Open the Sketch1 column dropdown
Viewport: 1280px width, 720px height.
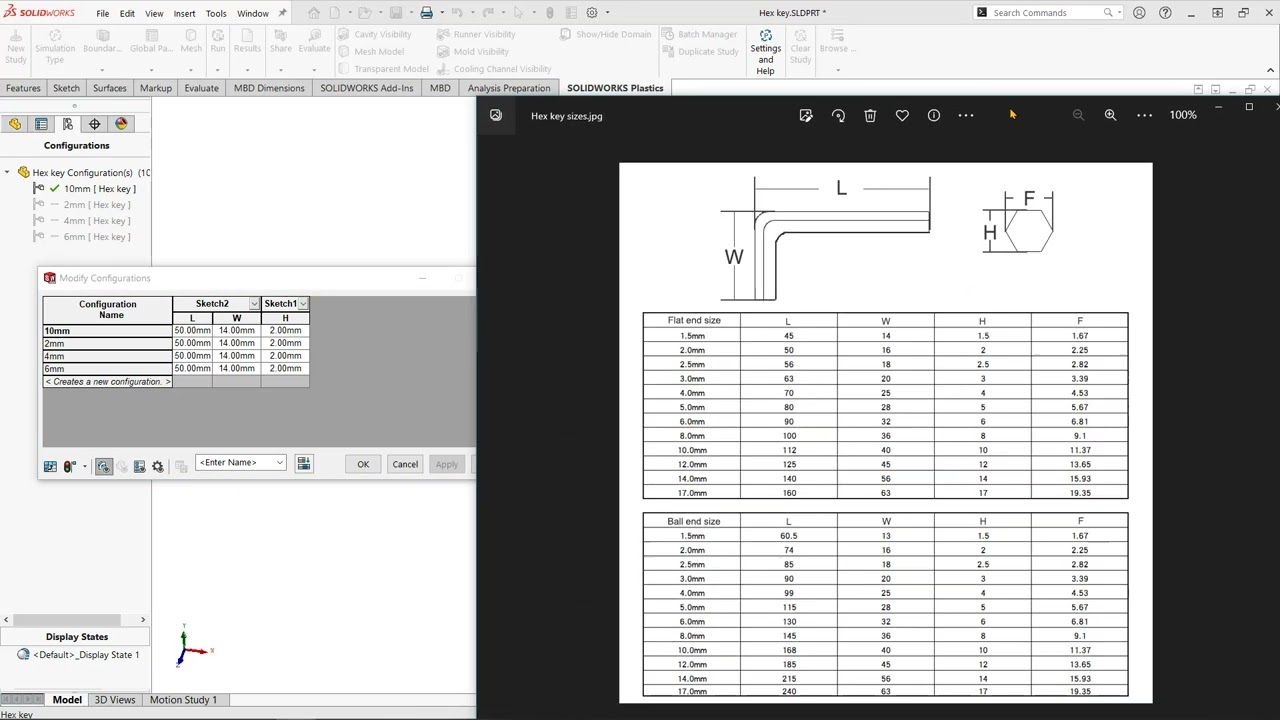click(x=303, y=304)
